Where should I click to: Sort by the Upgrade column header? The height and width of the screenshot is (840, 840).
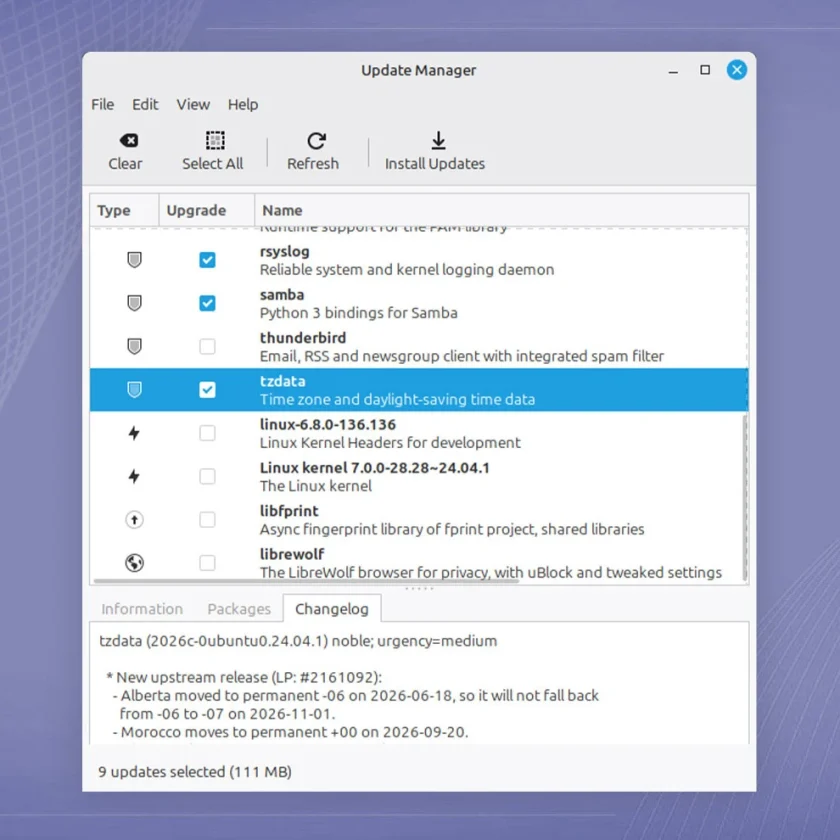click(207, 210)
